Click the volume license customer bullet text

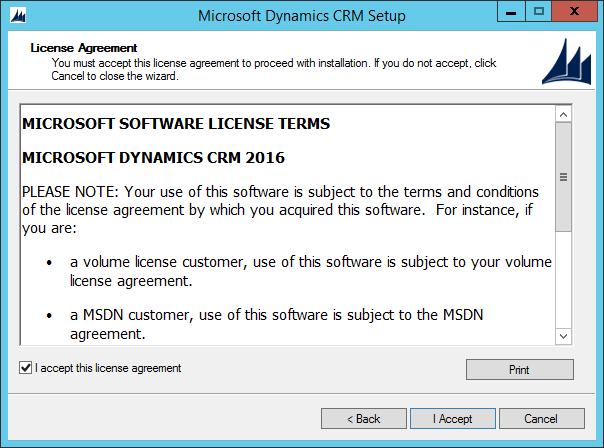311,271
